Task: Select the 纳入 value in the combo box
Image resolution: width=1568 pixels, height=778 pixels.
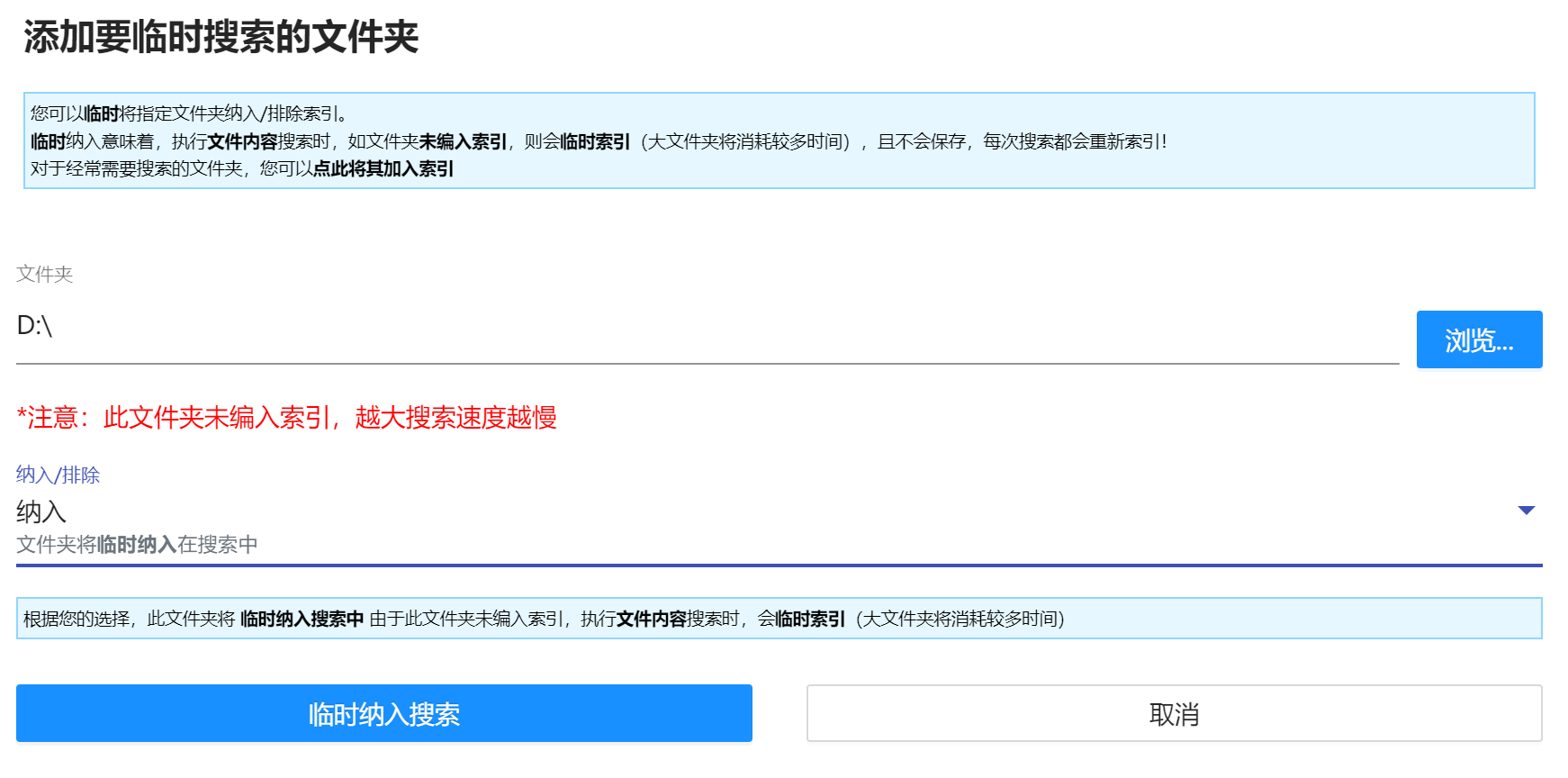Action: tap(41, 511)
